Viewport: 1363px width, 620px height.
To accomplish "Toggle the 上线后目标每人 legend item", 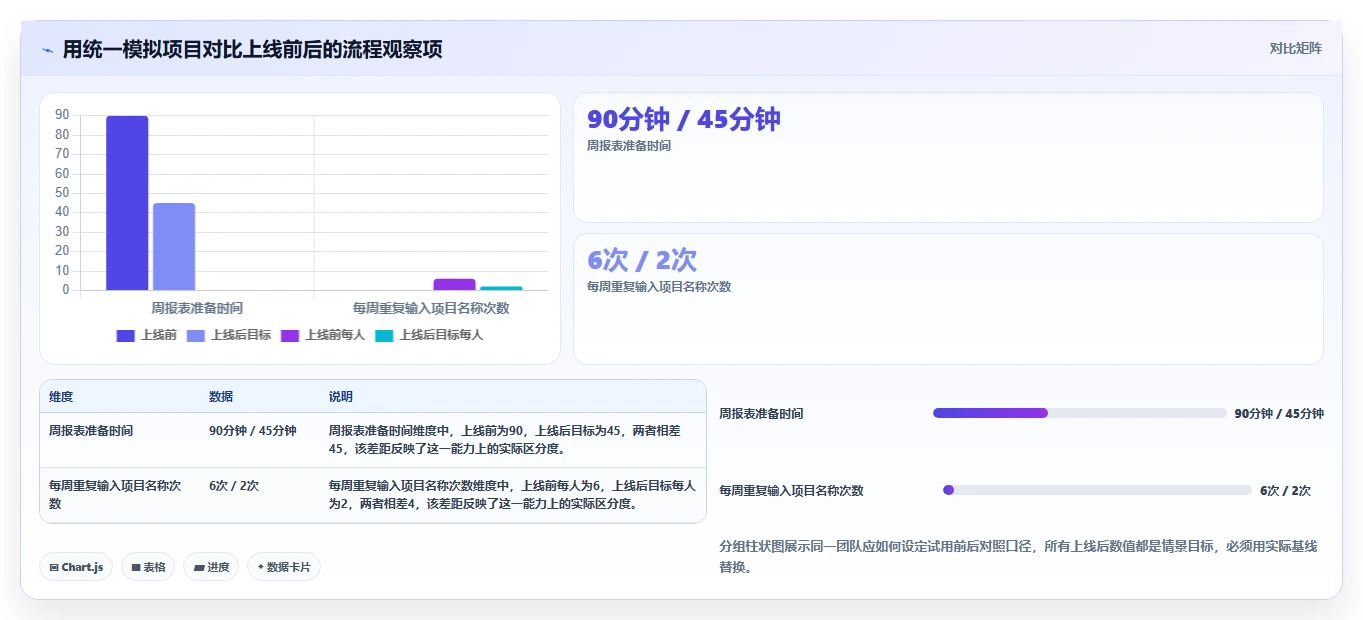I will (x=429, y=335).
